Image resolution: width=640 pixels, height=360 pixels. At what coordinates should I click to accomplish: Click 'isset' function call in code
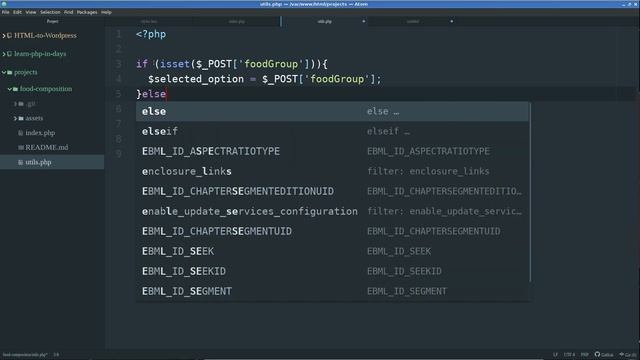175,64
